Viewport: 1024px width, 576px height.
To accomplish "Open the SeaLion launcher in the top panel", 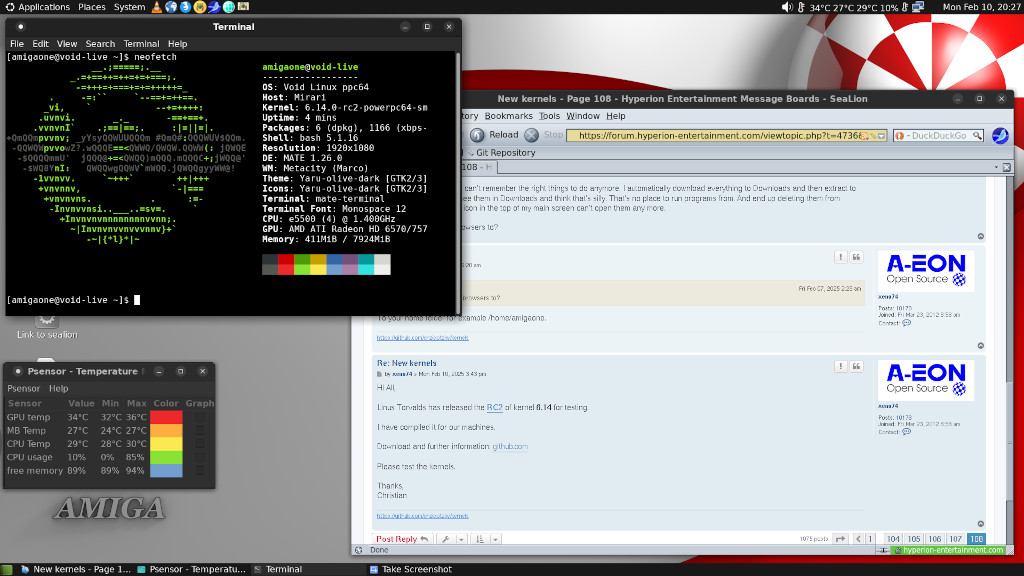I will tap(214, 7).
